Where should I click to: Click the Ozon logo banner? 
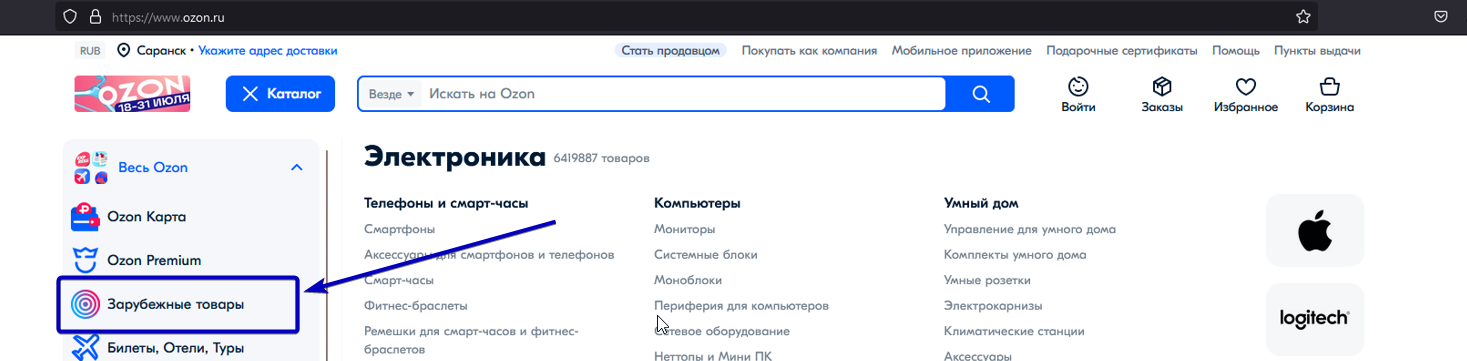pos(132,94)
